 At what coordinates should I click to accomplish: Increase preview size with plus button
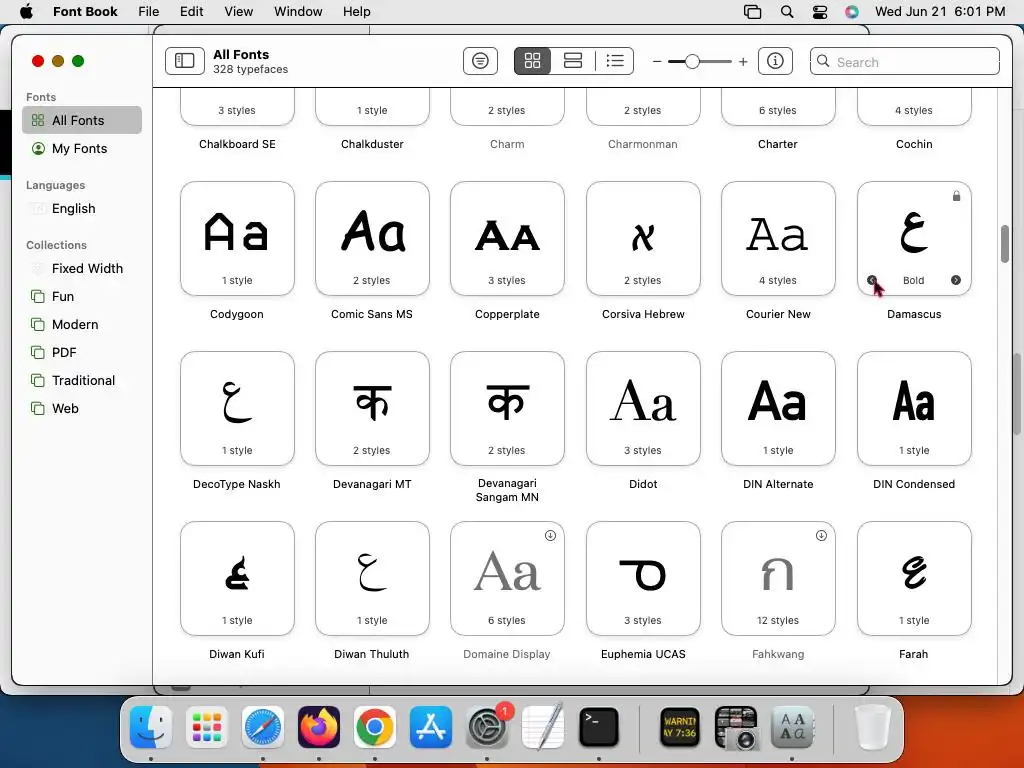[743, 62]
